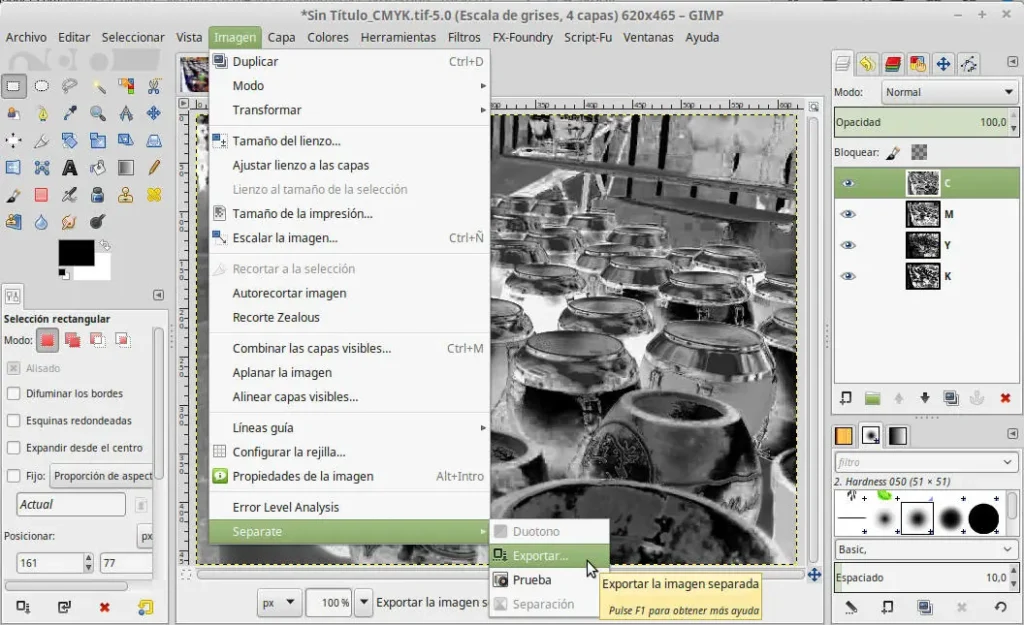
Task: Select the Ellipse Select tool
Action: (x=41, y=86)
